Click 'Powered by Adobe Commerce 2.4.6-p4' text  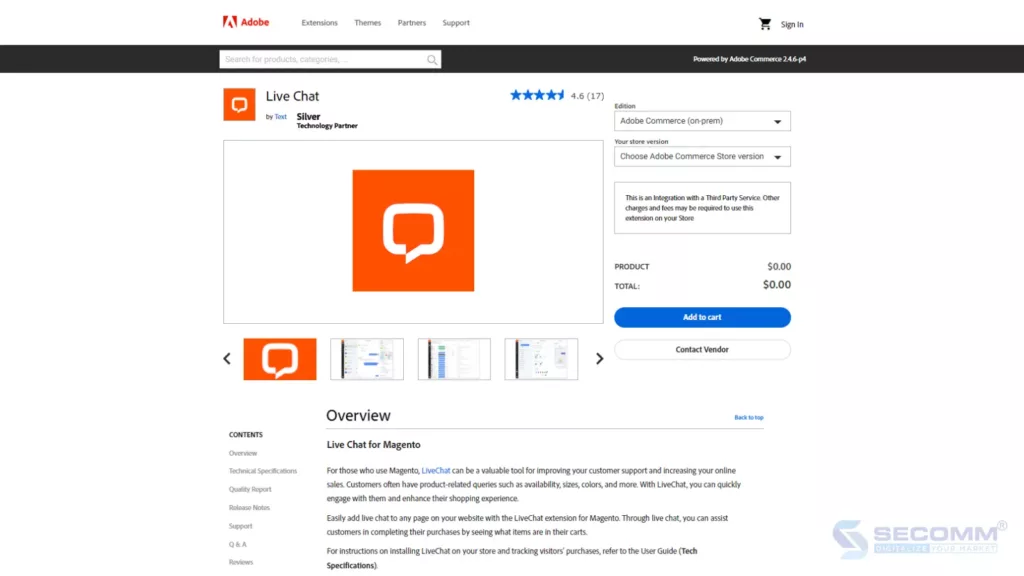click(x=749, y=59)
